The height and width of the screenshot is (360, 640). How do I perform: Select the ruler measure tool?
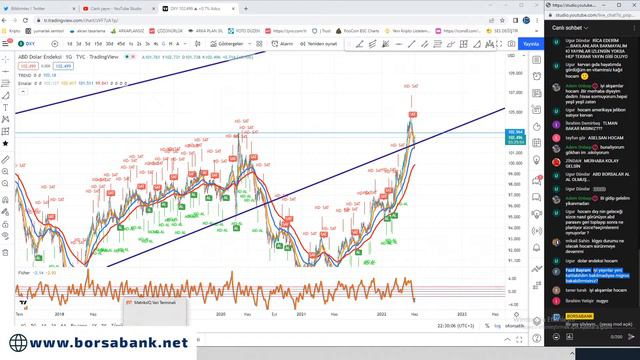pyautogui.click(x=5, y=160)
